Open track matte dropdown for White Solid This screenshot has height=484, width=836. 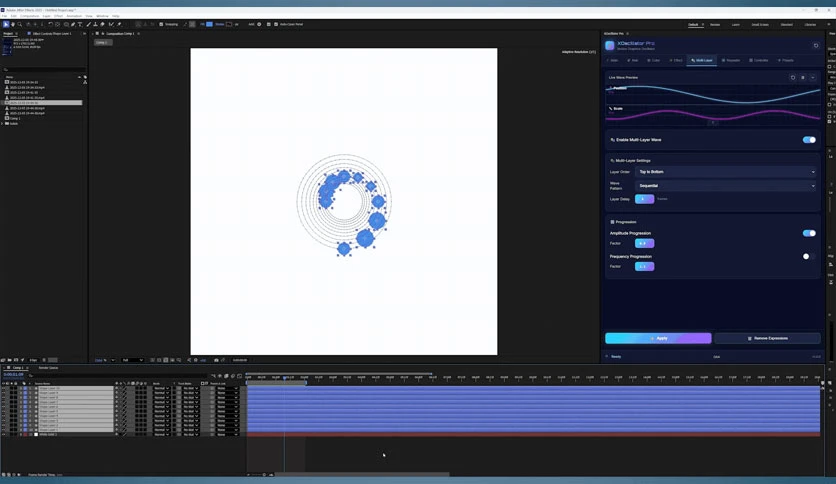[190, 434]
